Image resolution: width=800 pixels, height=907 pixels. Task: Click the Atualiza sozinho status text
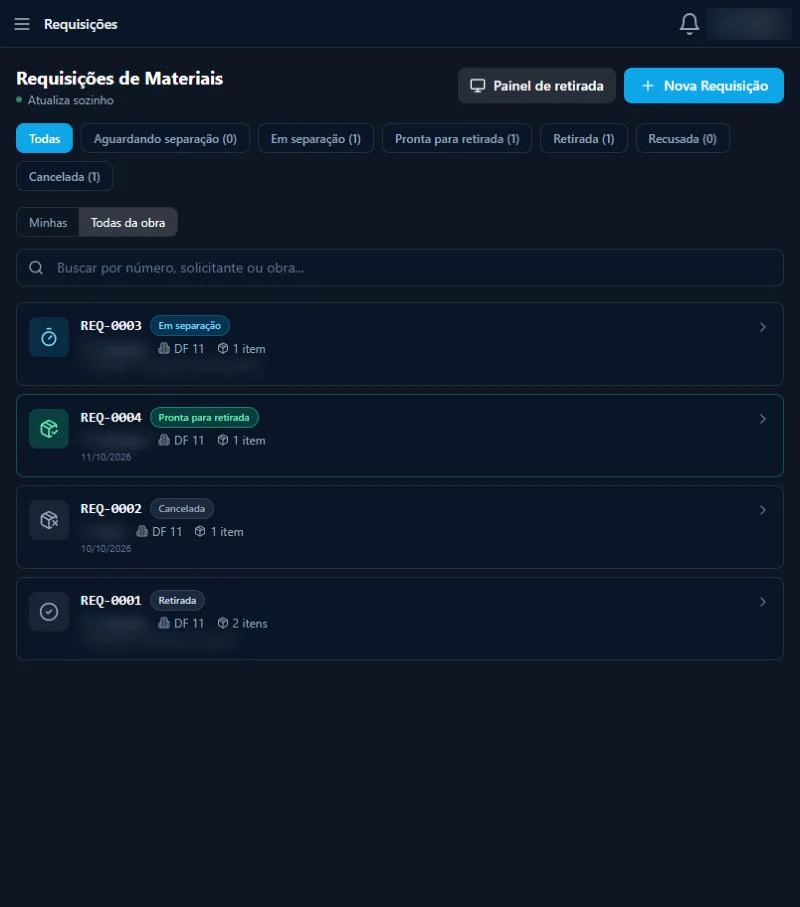pyautogui.click(x=71, y=100)
